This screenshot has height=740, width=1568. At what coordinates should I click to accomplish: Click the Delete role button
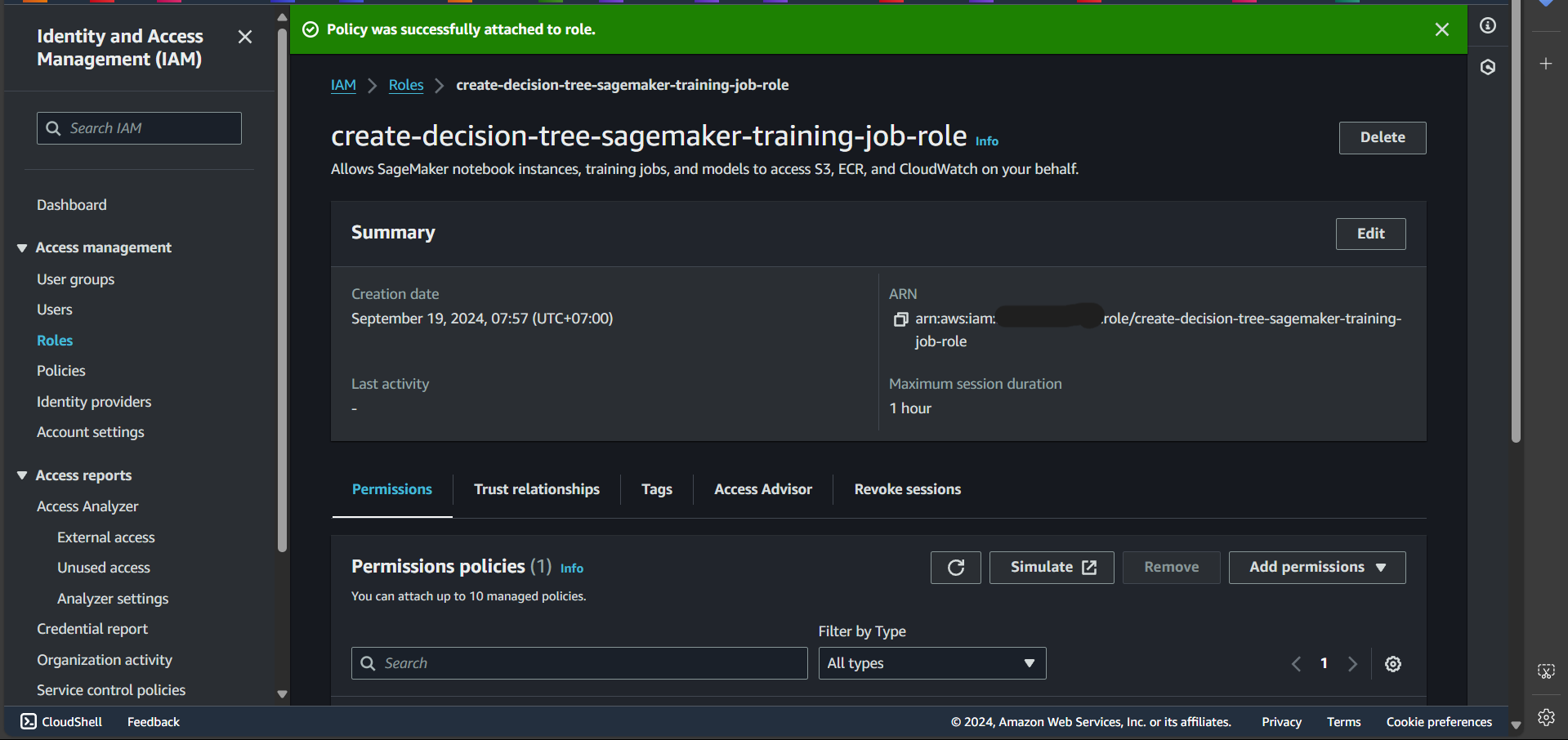(x=1382, y=138)
